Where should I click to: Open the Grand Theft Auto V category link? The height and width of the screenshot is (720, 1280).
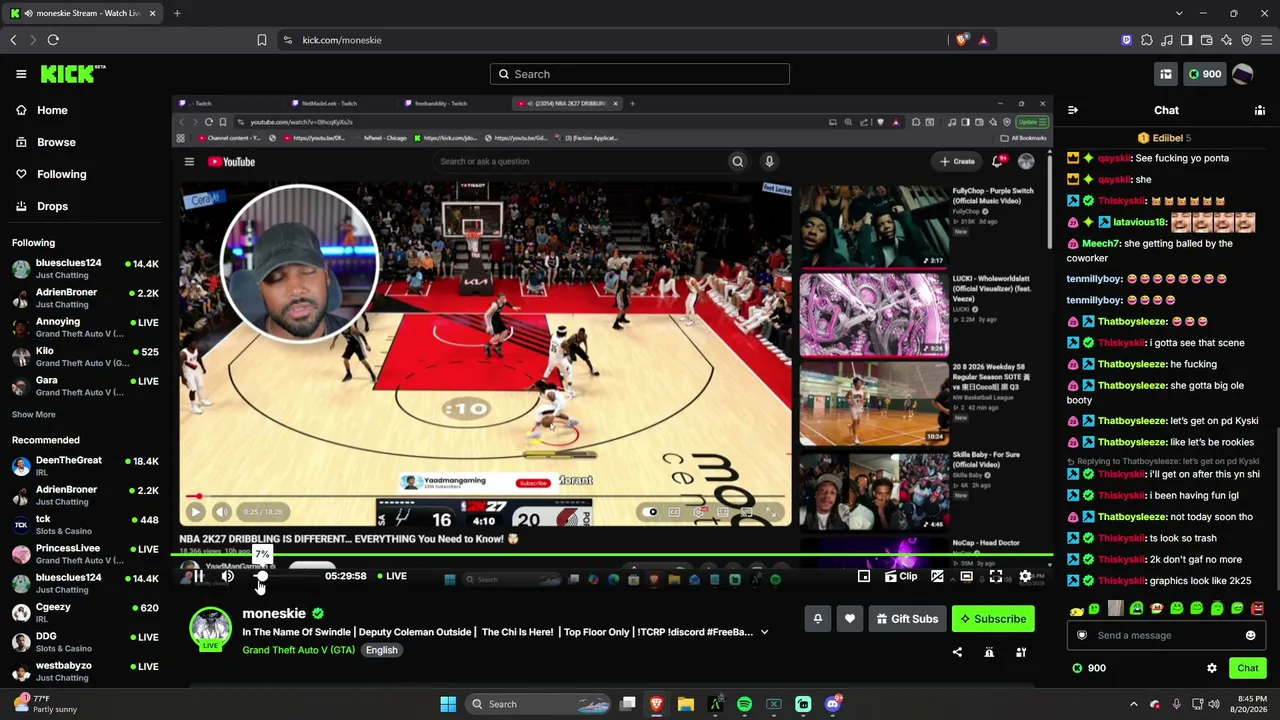[299, 650]
